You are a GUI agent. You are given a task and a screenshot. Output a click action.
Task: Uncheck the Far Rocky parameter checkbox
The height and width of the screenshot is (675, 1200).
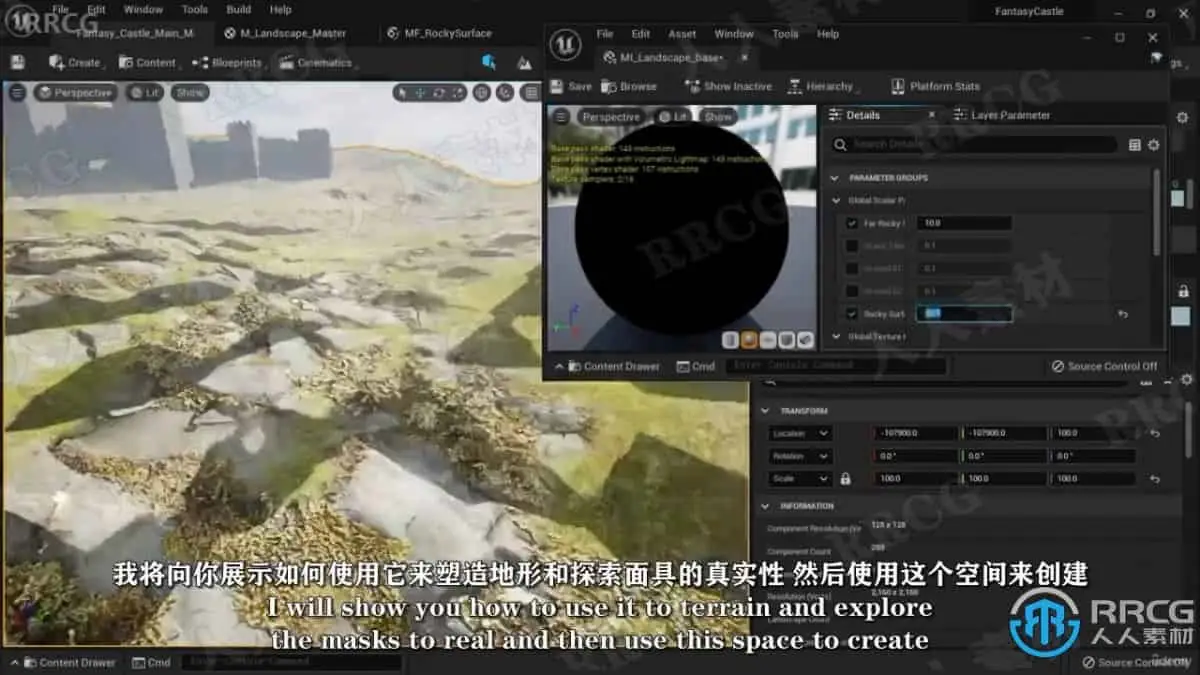tap(852, 223)
